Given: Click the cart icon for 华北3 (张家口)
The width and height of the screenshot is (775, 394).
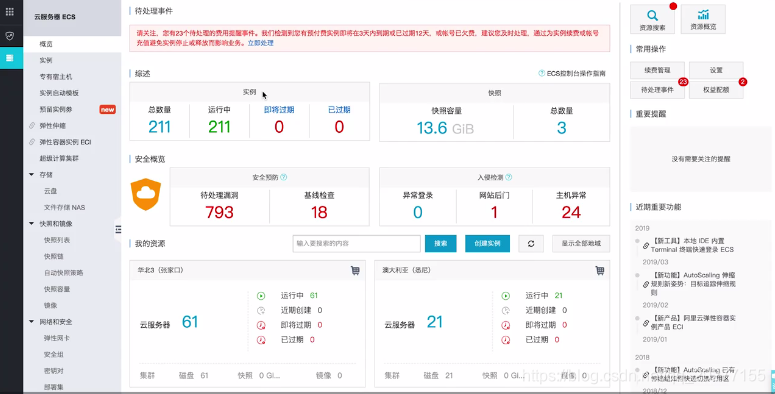Looking at the screenshot, I should (x=355, y=270).
